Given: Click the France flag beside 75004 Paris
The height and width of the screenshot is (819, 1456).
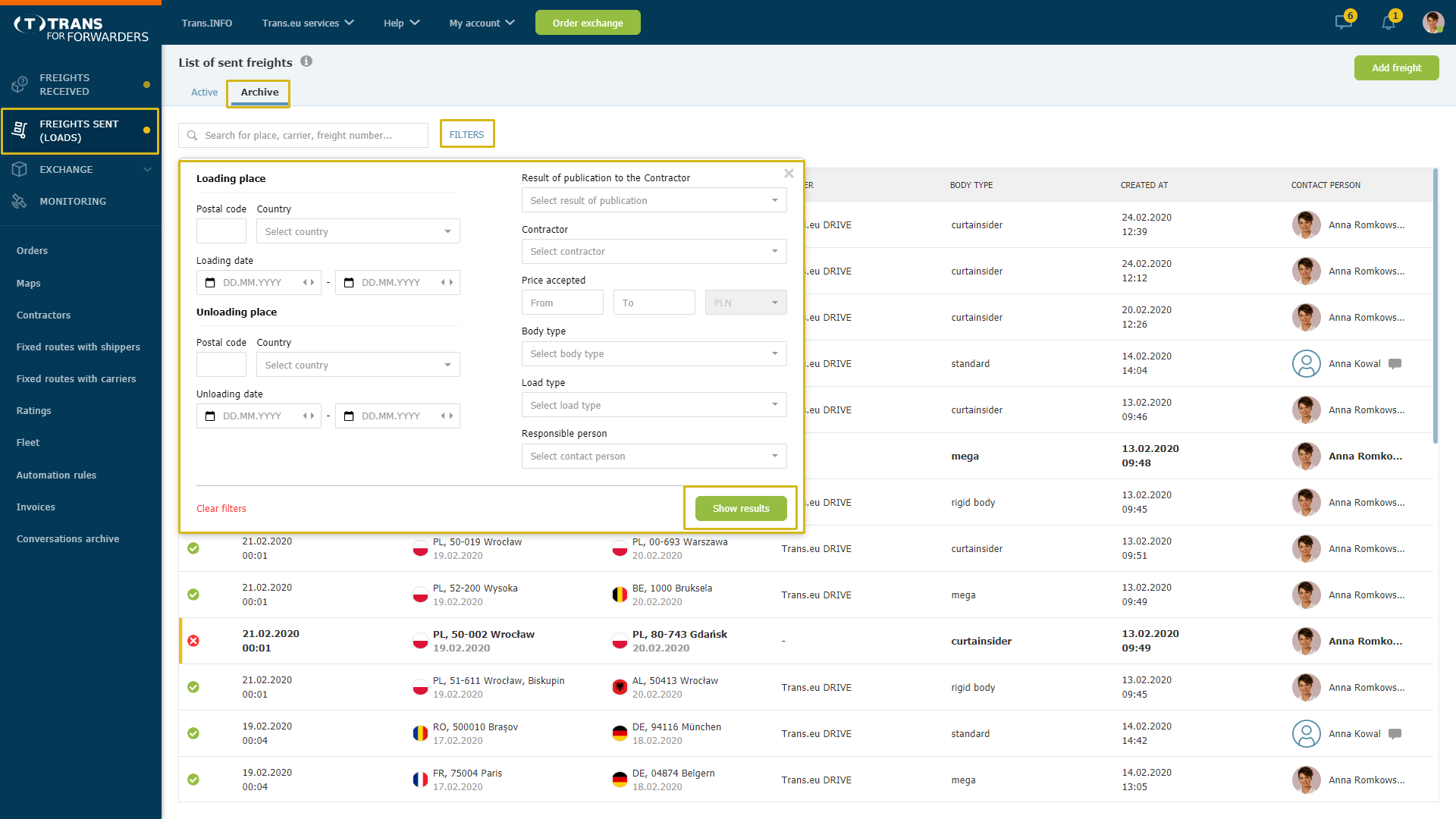Looking at the screenshot, I should (420, 780).
